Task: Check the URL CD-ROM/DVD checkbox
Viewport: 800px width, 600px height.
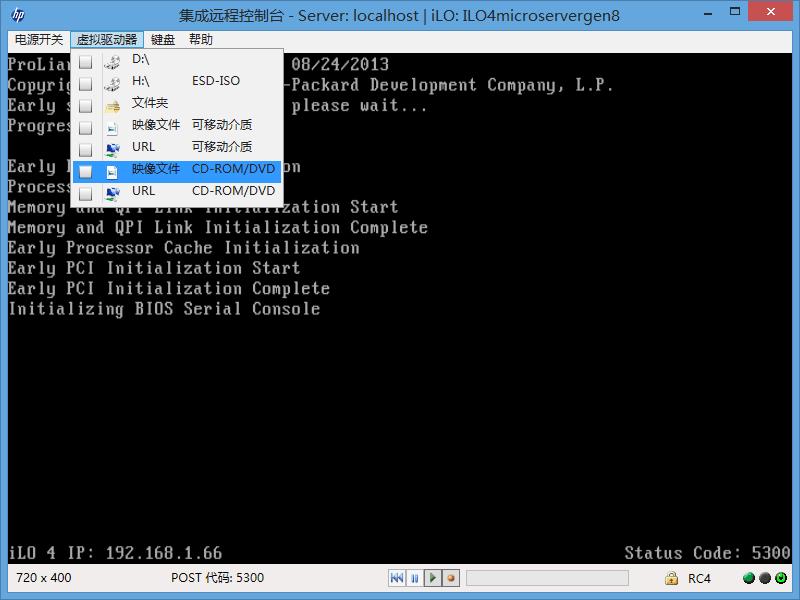Action: 85,190
